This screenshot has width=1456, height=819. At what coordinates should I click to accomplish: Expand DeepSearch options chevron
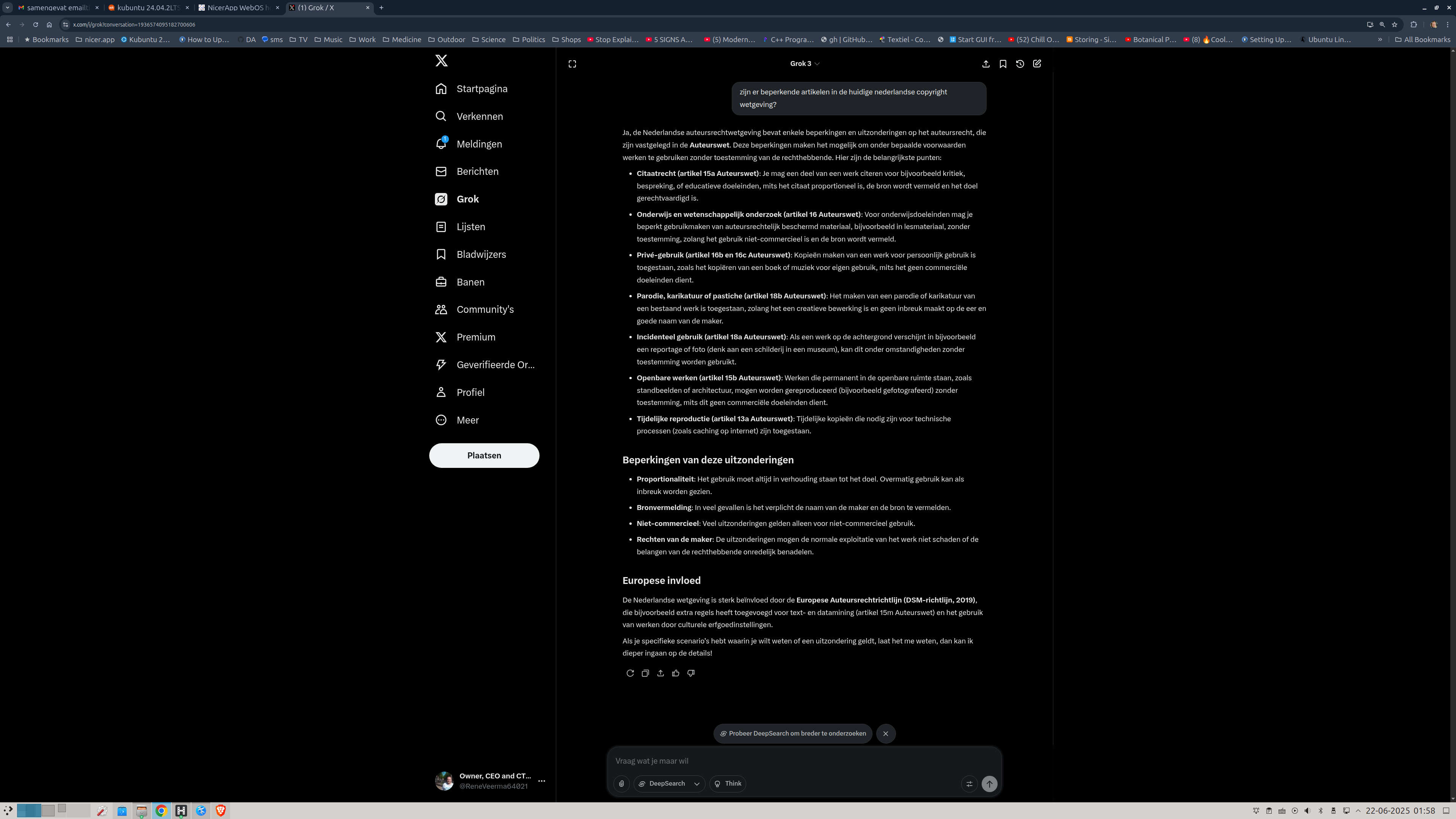[x=697, y=783]
